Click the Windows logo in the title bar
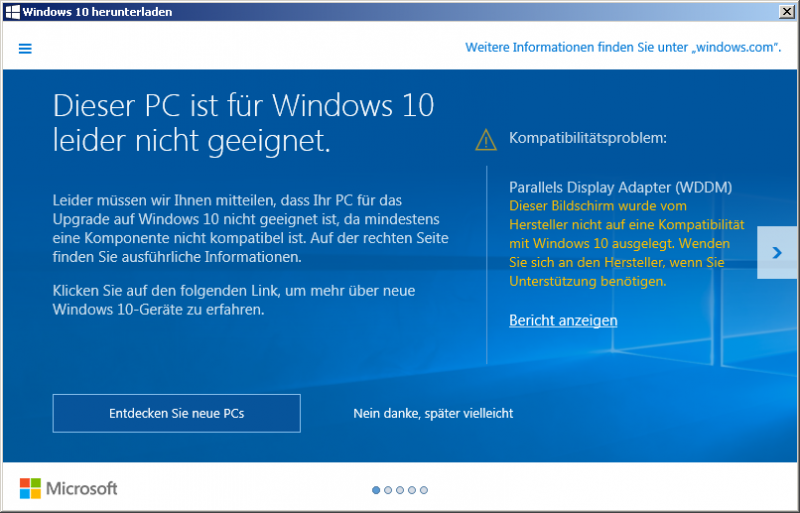The width and height of the screenshot is (800, 513). (13, 12)
